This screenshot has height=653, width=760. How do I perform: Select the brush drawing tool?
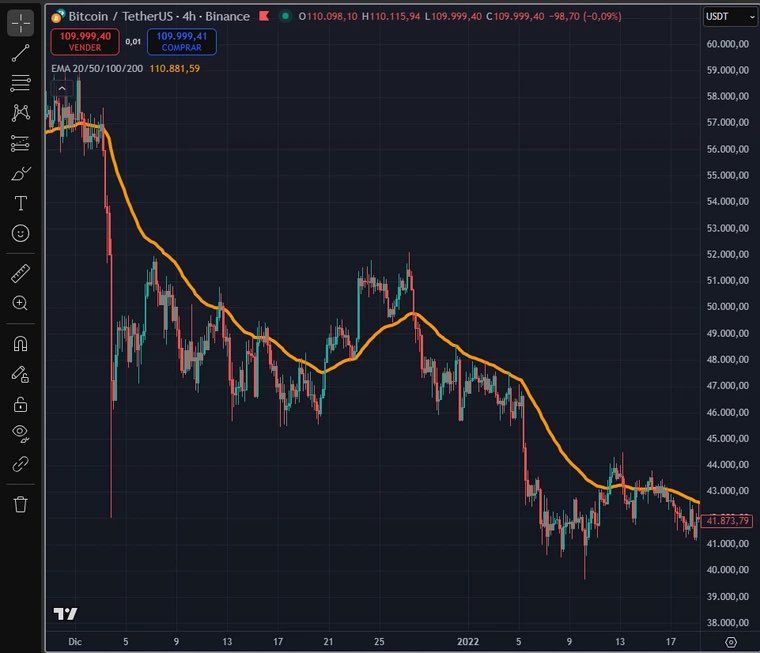tap(20, 173)
